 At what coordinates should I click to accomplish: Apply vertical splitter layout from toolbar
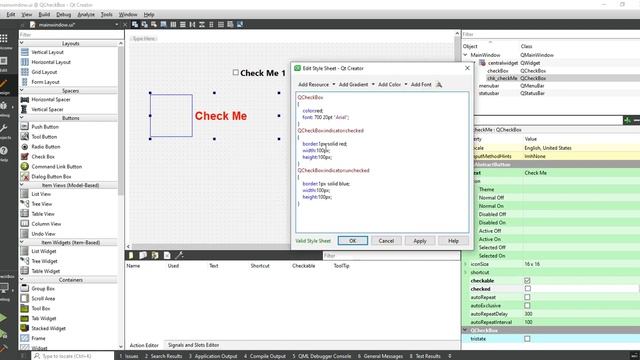click(x=202, y=24)
